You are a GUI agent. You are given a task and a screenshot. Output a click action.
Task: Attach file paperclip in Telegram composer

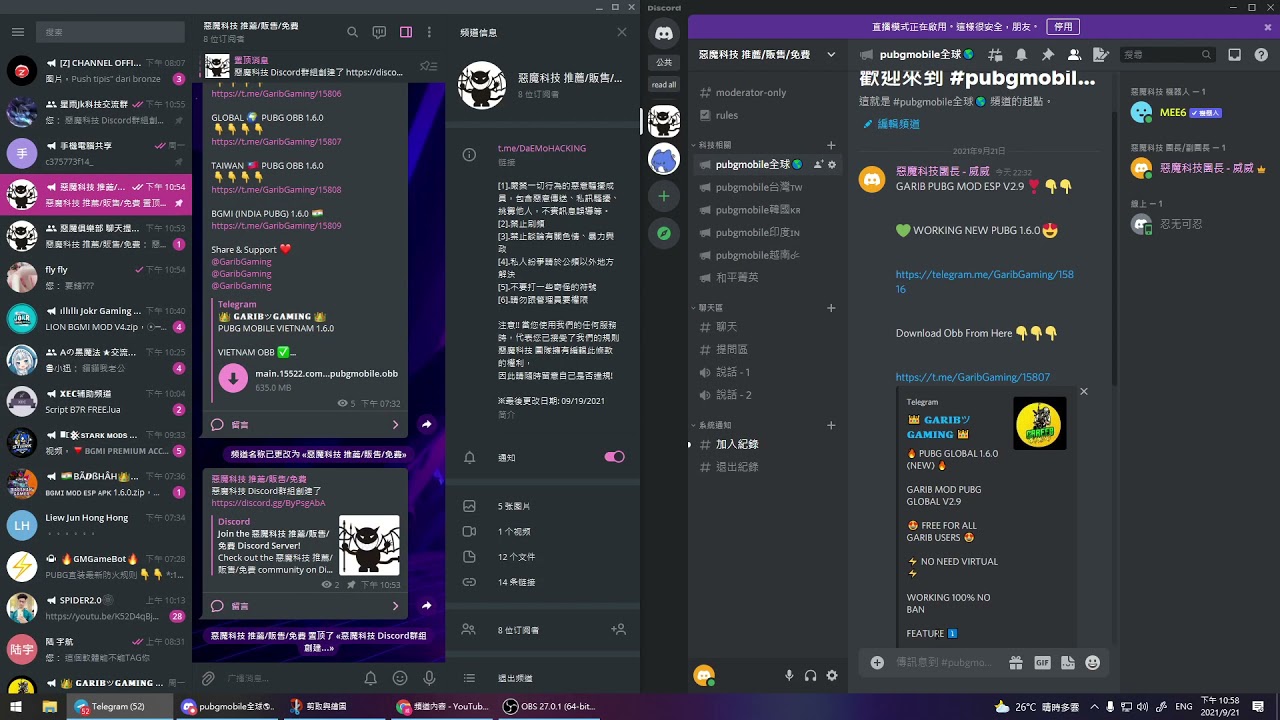208,678
